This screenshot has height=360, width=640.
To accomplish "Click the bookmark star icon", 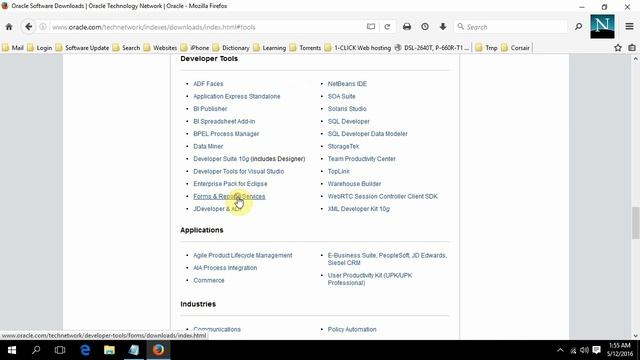I will click(618, 48).
